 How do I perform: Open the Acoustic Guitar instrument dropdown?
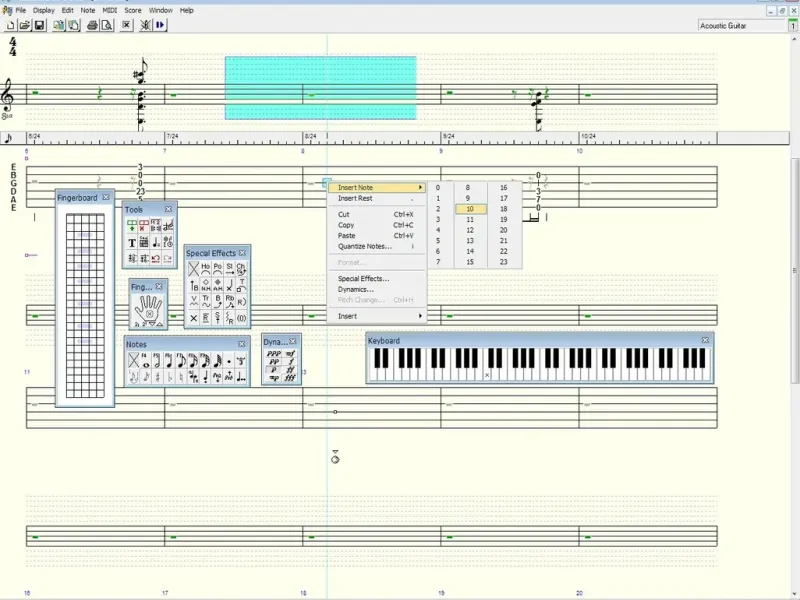tap(738, 25)
